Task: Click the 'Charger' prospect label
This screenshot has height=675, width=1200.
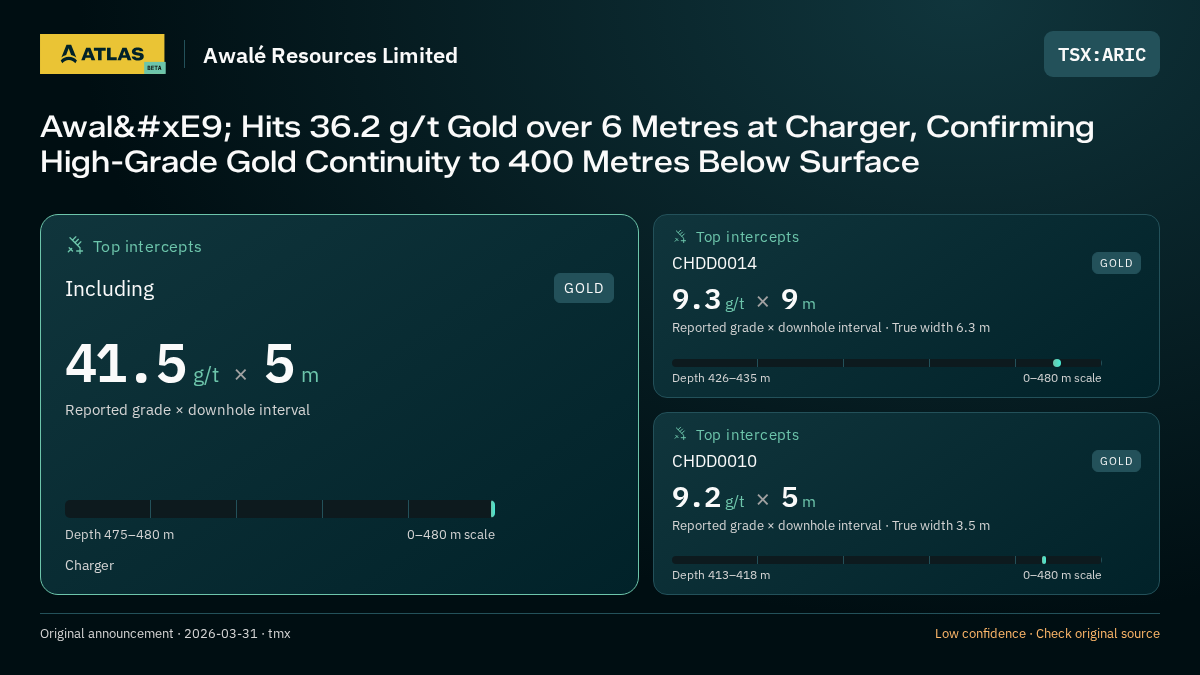Action: (89, 565)
